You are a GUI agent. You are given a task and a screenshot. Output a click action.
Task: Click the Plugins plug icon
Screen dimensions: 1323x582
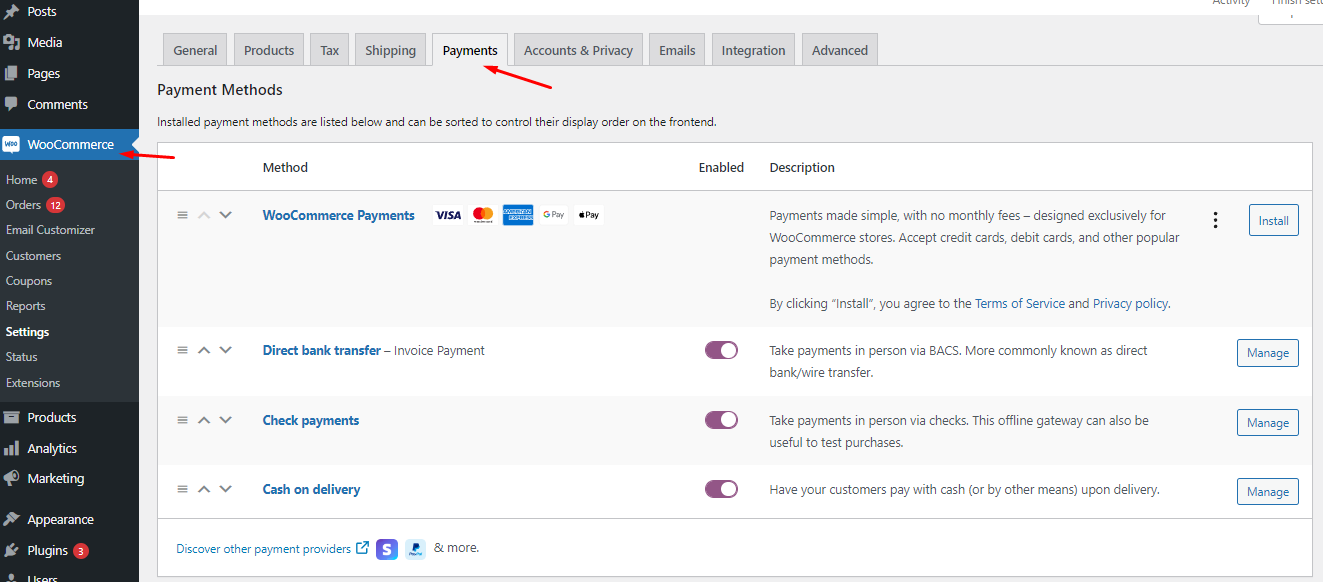(x=11, y=550)
